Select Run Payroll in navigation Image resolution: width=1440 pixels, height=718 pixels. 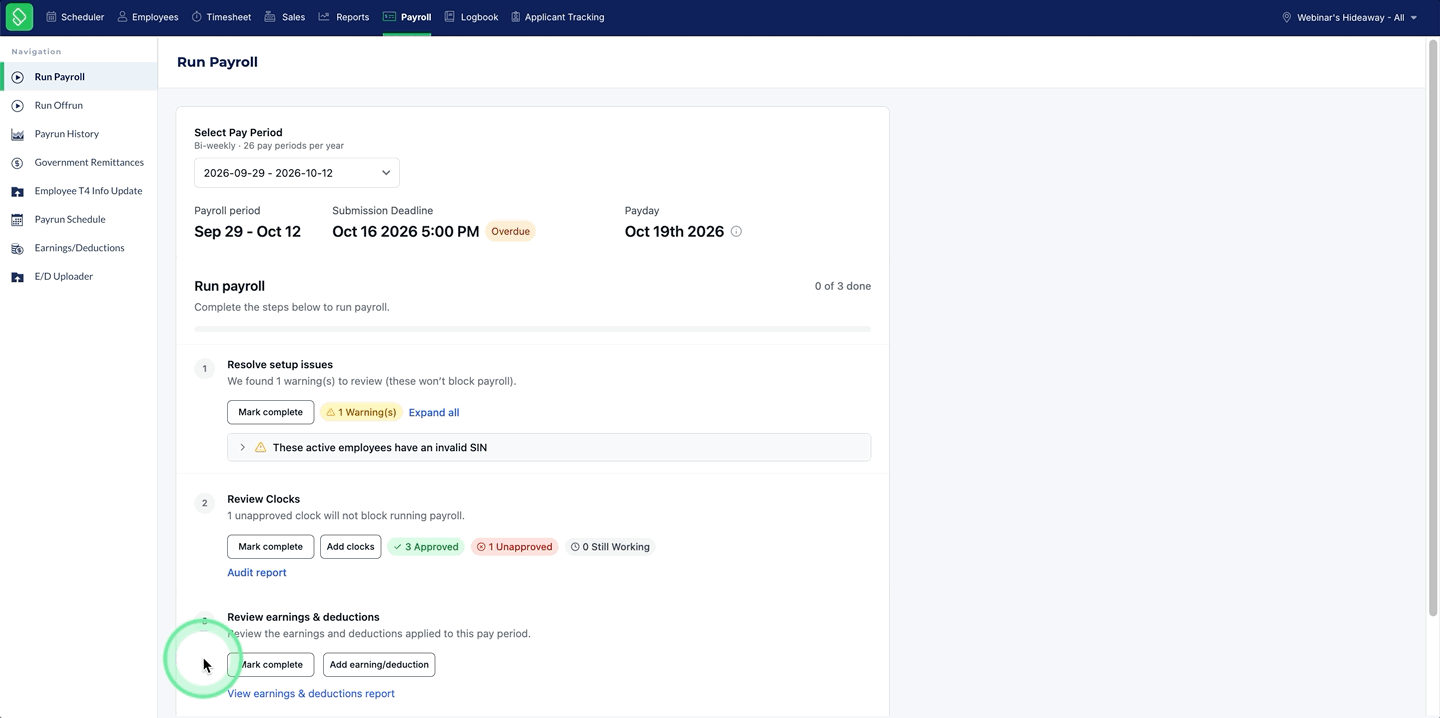[79, 77]
